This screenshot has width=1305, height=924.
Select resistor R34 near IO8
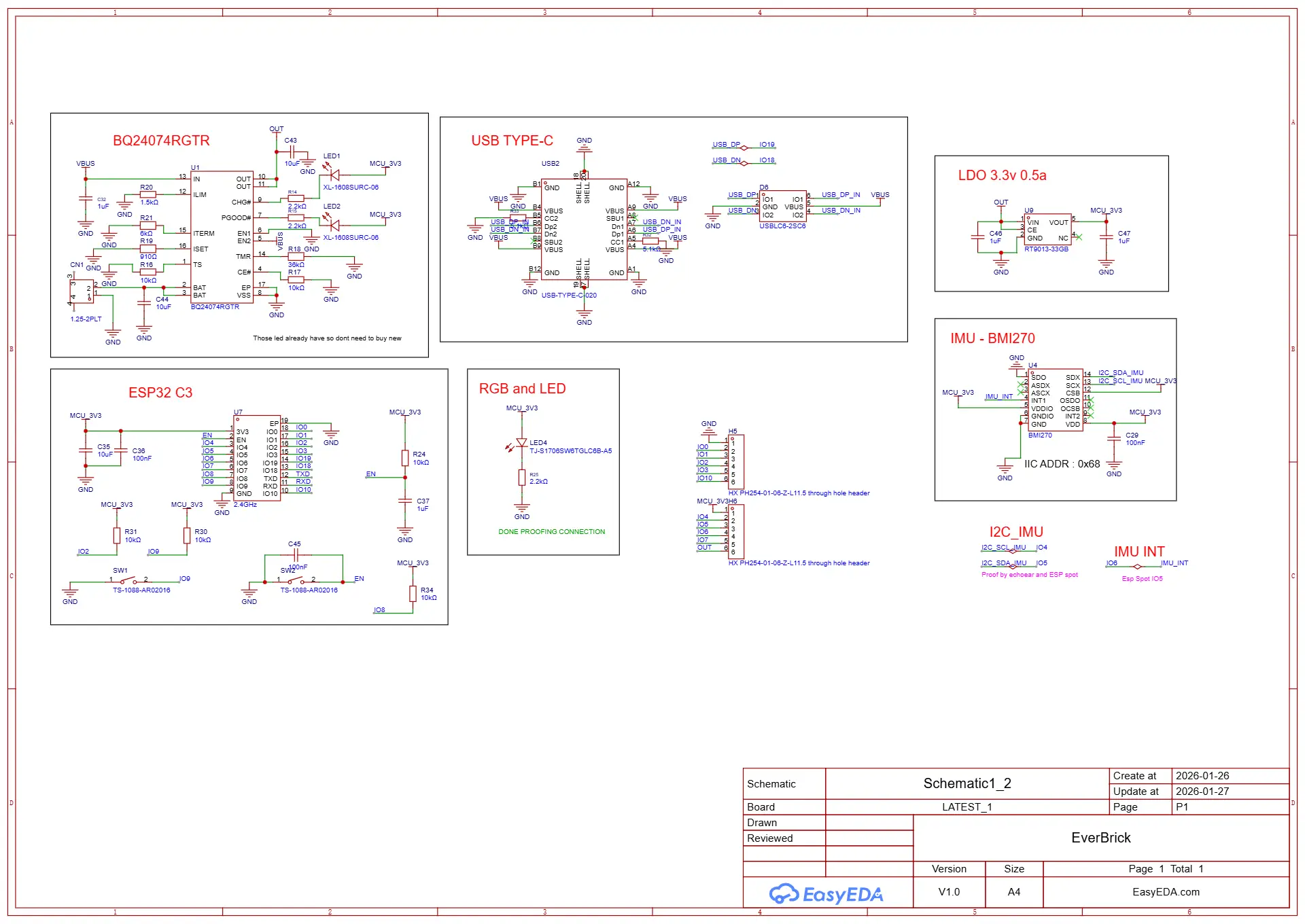click(x=413, y=594)
